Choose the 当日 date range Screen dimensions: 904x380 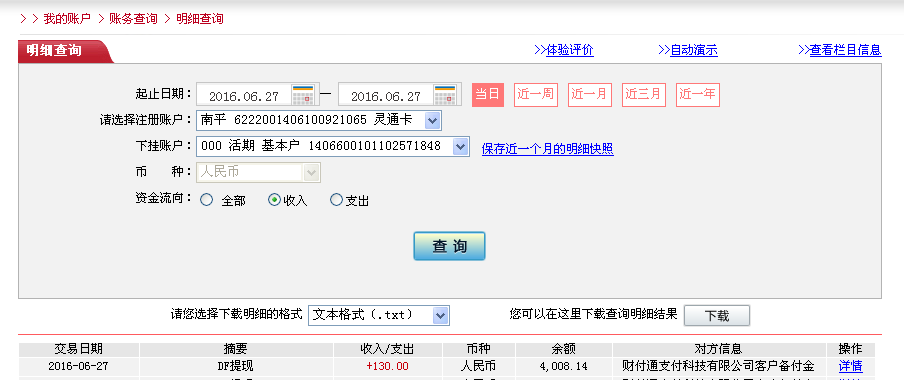488,95
